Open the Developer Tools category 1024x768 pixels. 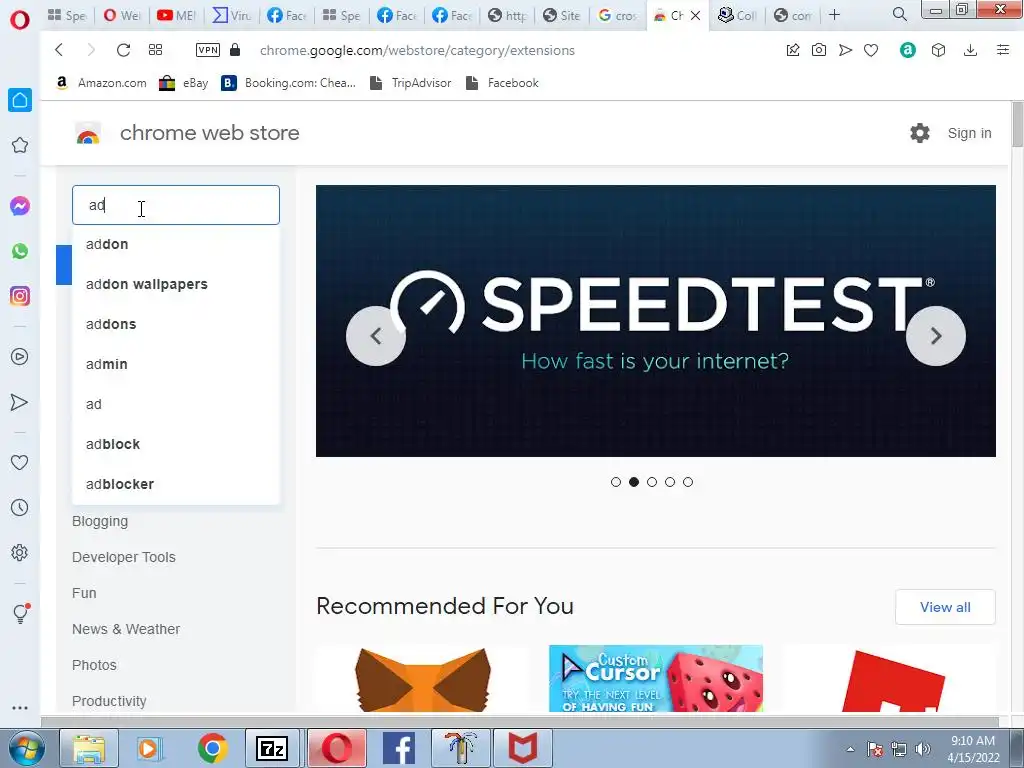tap(123, 557)
